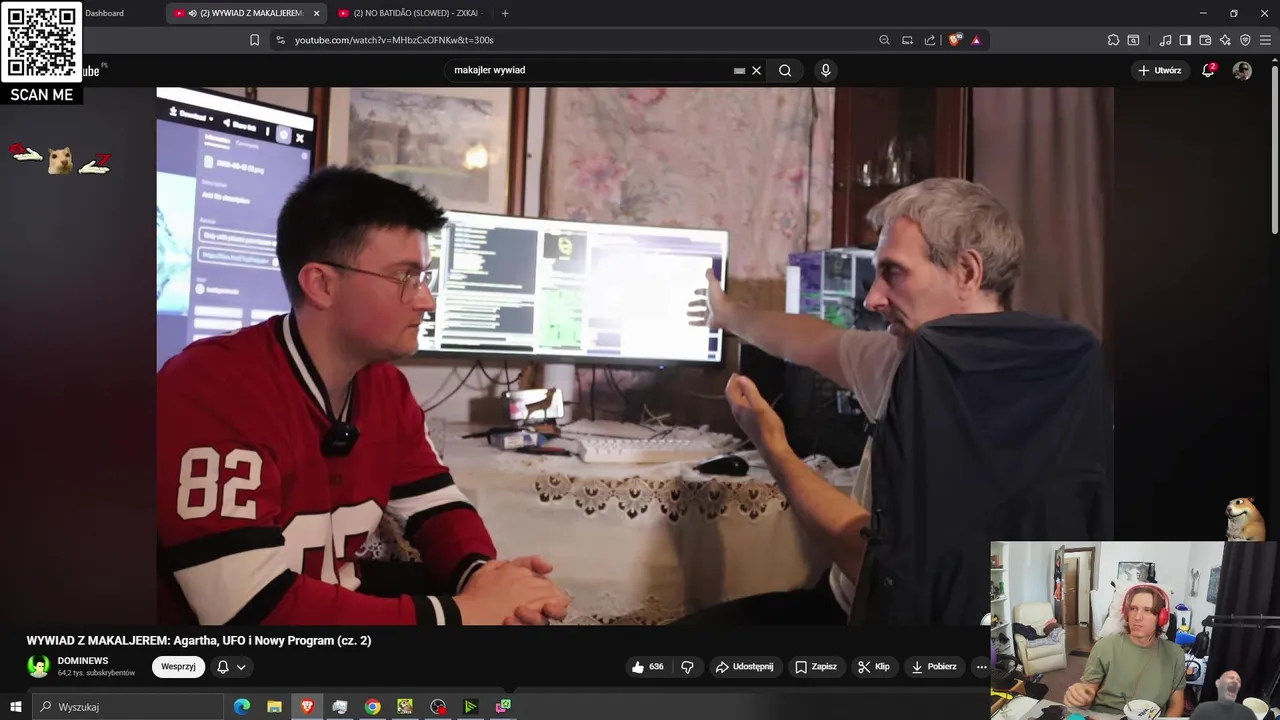View site information icon beside URL
The width and height of the screenshot is (1280, 720).
pos(280,40)
